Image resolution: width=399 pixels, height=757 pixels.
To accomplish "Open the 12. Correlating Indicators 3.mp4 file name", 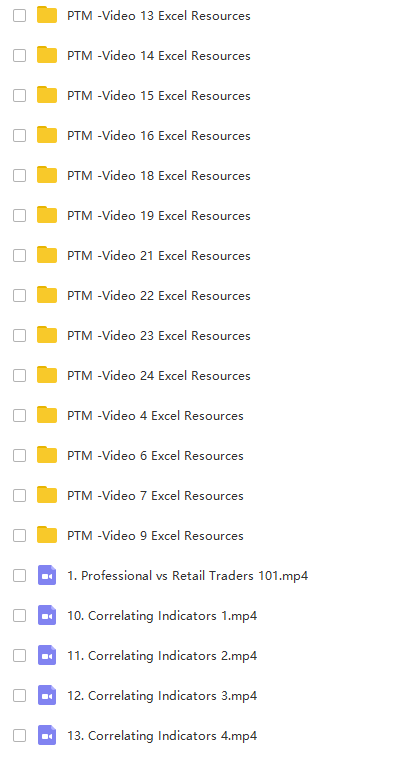I will (162, 696).
